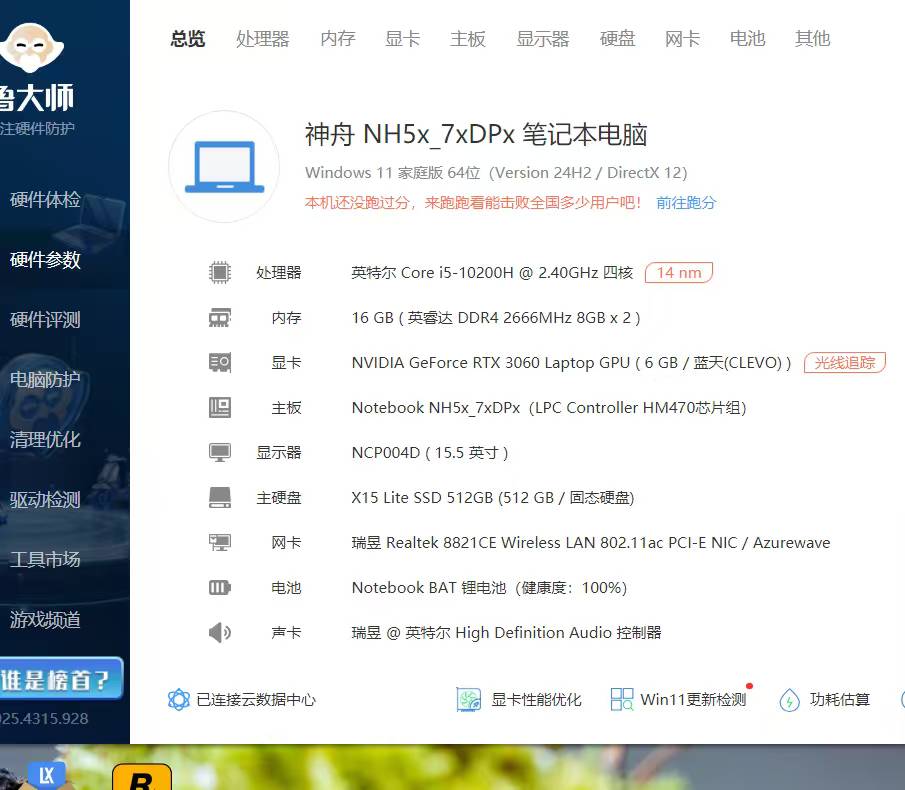The height and width of the screenshot is (790, 905).
Task: Click the 前往跑分 link
Action: [x=686, y=202]
